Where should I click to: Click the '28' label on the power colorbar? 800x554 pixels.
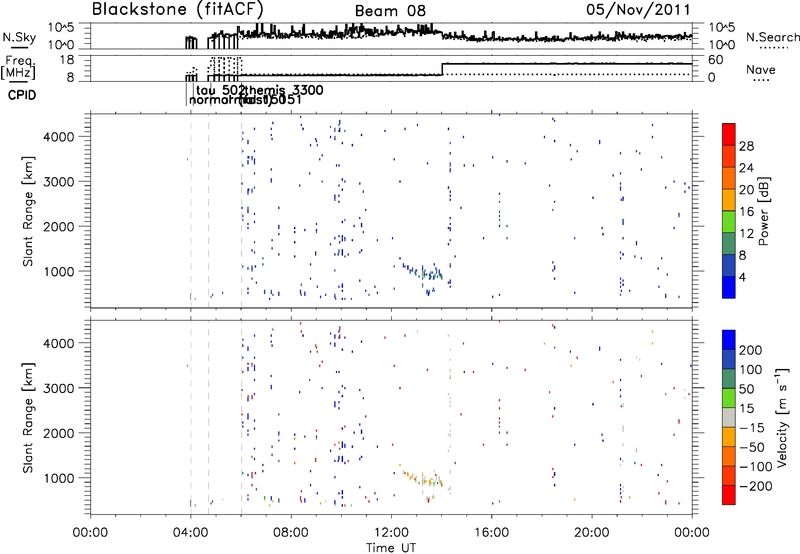pos(746,146)
